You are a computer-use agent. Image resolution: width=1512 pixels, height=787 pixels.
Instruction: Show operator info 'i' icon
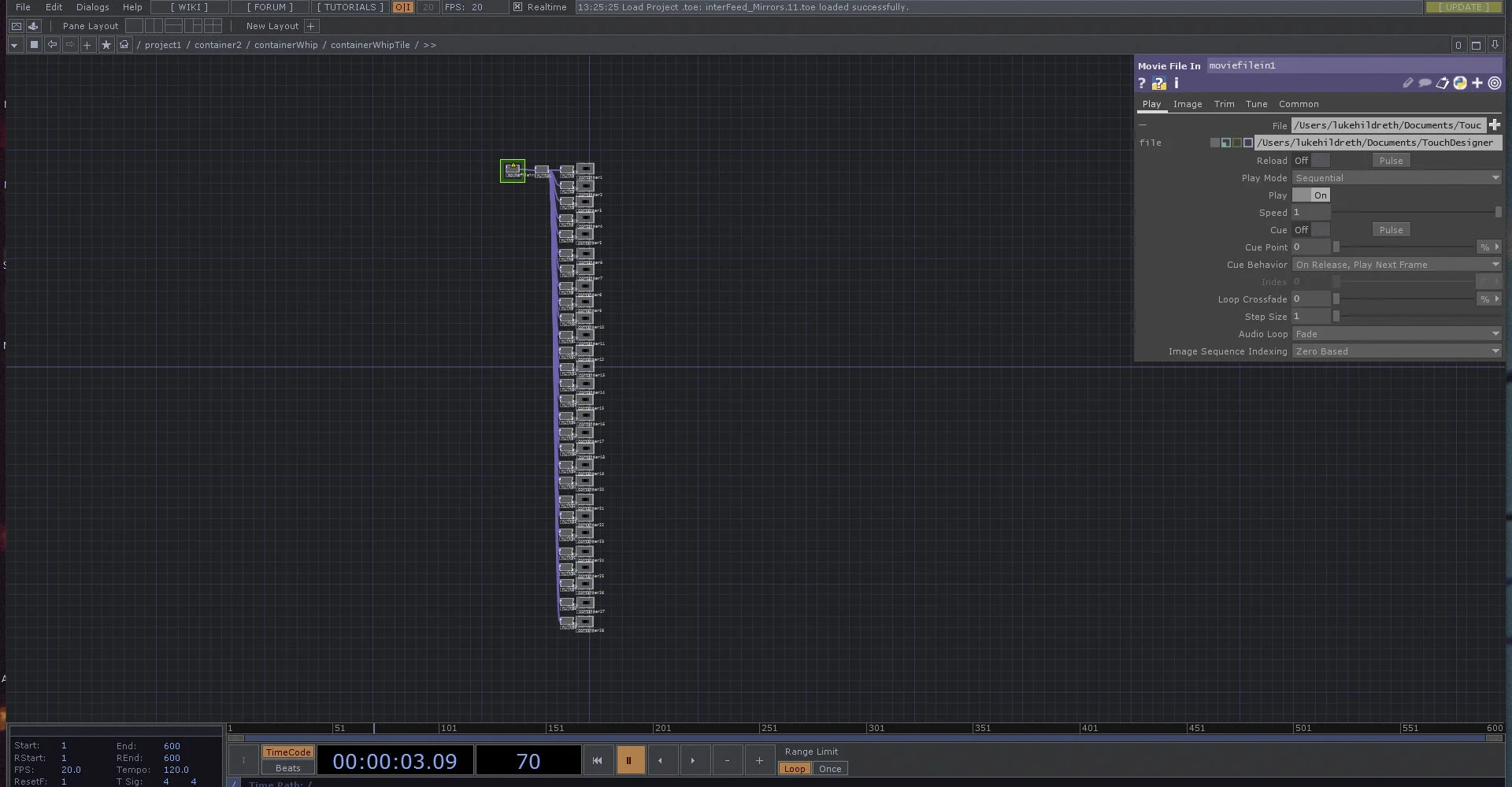pos(1177,83)
